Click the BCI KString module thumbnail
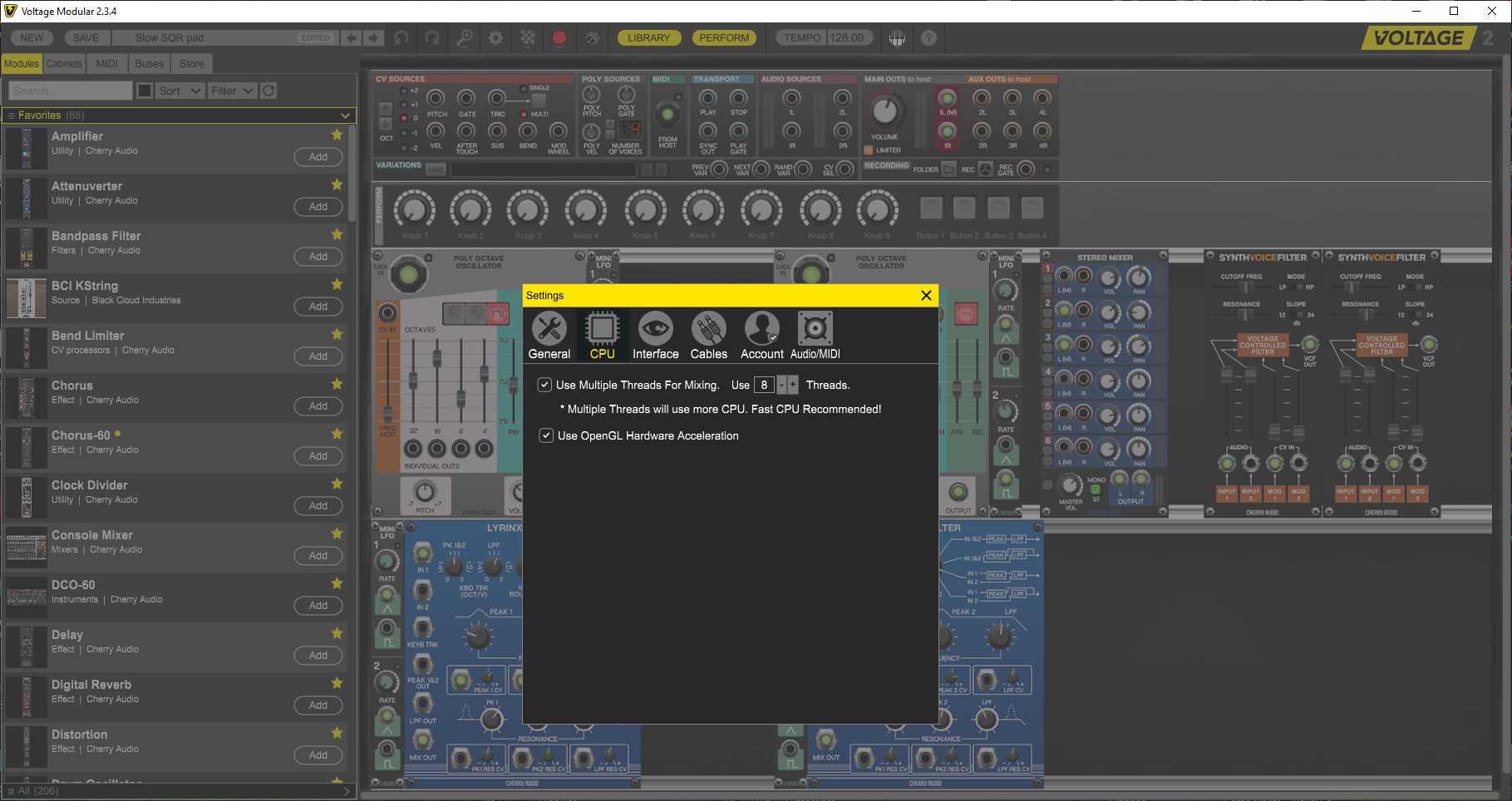The width and height of the screenshot is (1512, 801). click(x=27, y=298)
